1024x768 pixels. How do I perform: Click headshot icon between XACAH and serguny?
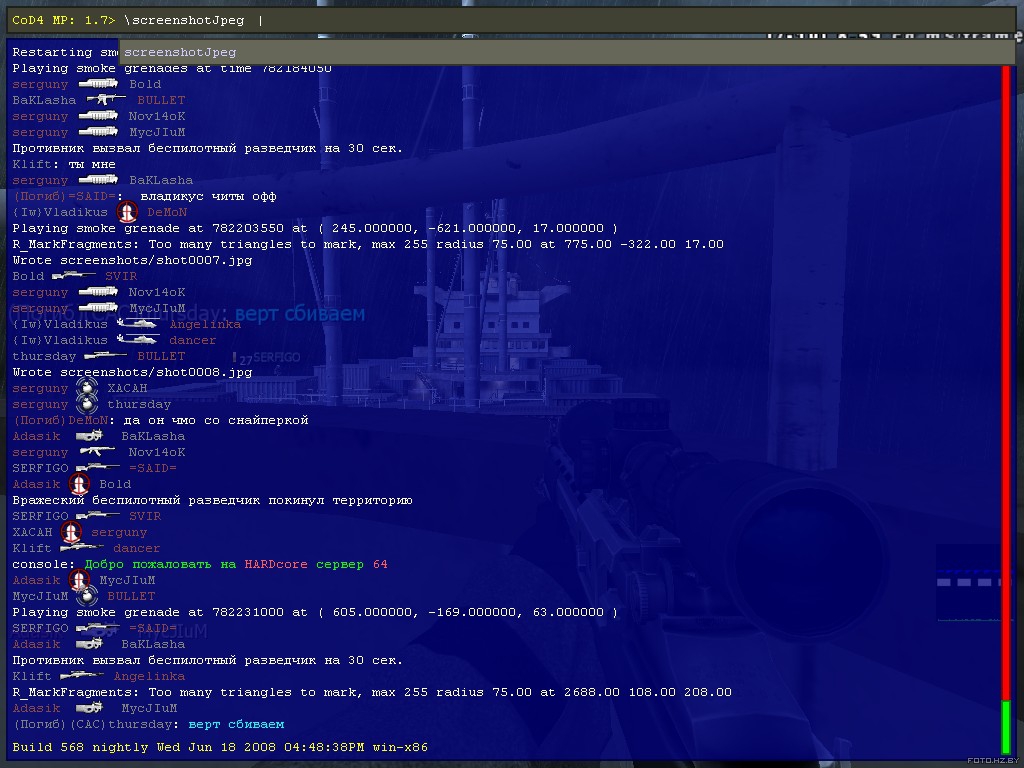click(71, 532)
